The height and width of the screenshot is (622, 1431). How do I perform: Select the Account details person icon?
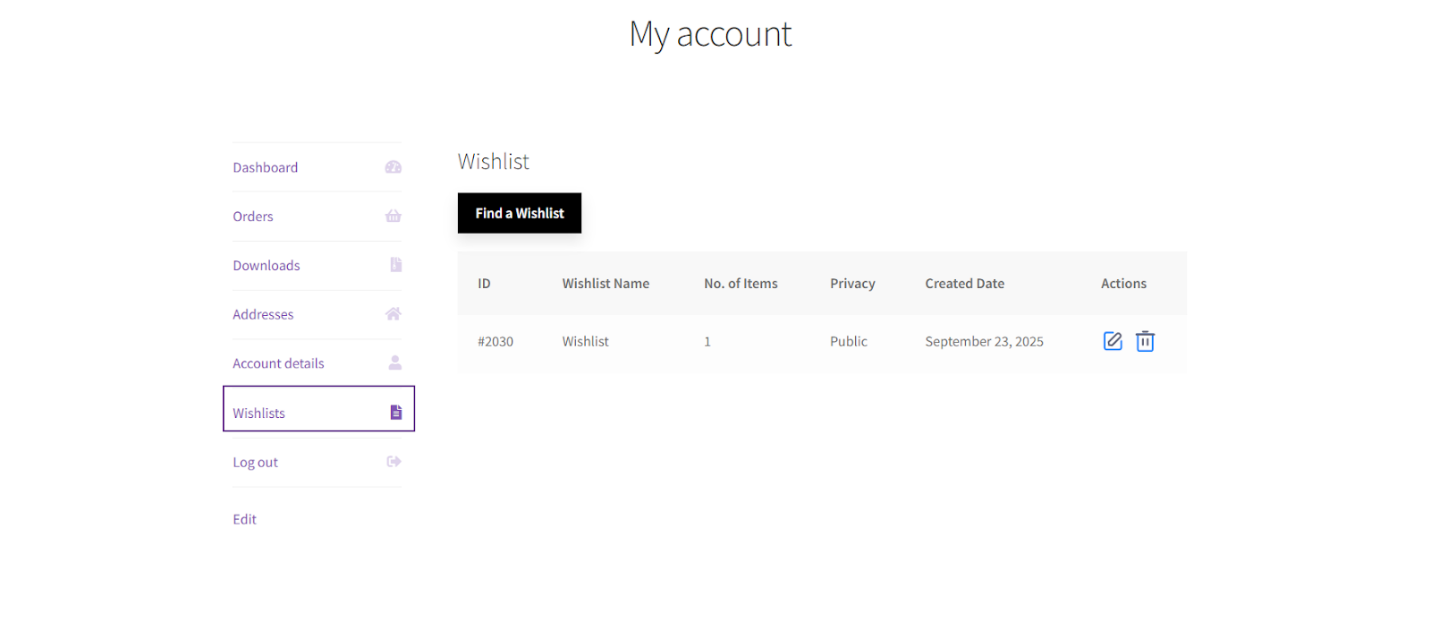(393, 363)
